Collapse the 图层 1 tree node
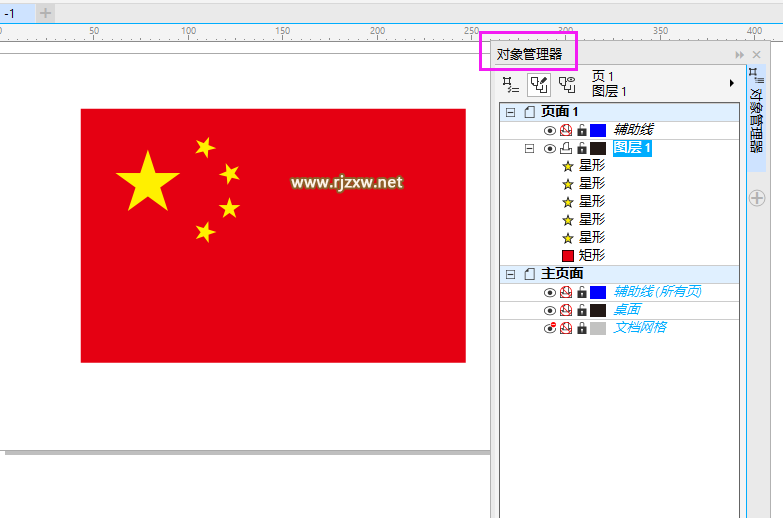 click(x=529, y=148)
